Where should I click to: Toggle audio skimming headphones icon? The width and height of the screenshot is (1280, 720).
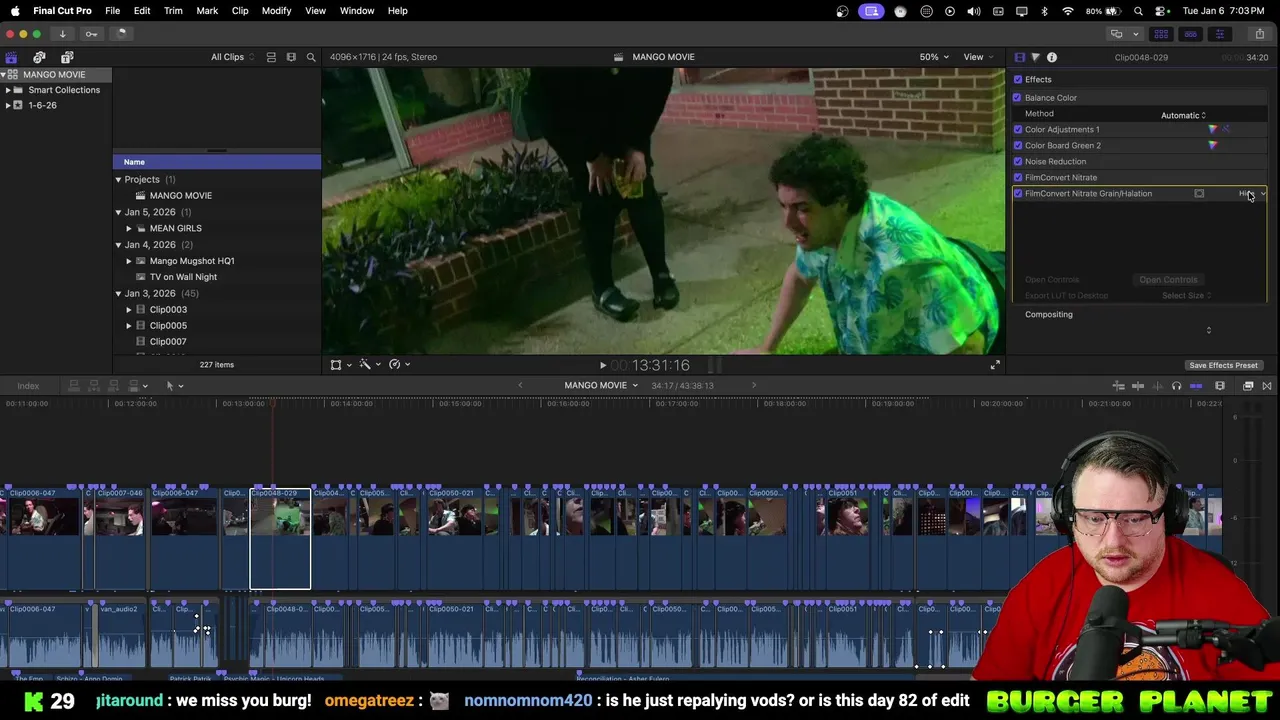point(1176,386)
